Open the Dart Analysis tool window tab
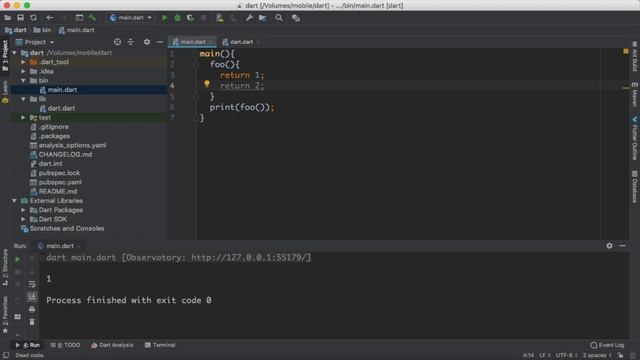This screenshot has width=640, height=360. pos(112,345)
